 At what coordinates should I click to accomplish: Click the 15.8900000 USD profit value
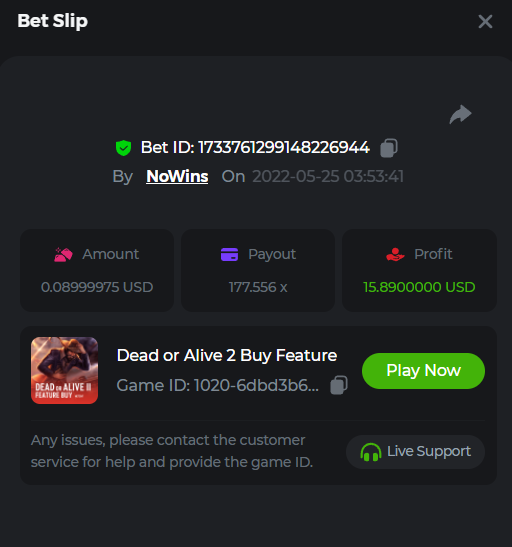pos(419,287)
